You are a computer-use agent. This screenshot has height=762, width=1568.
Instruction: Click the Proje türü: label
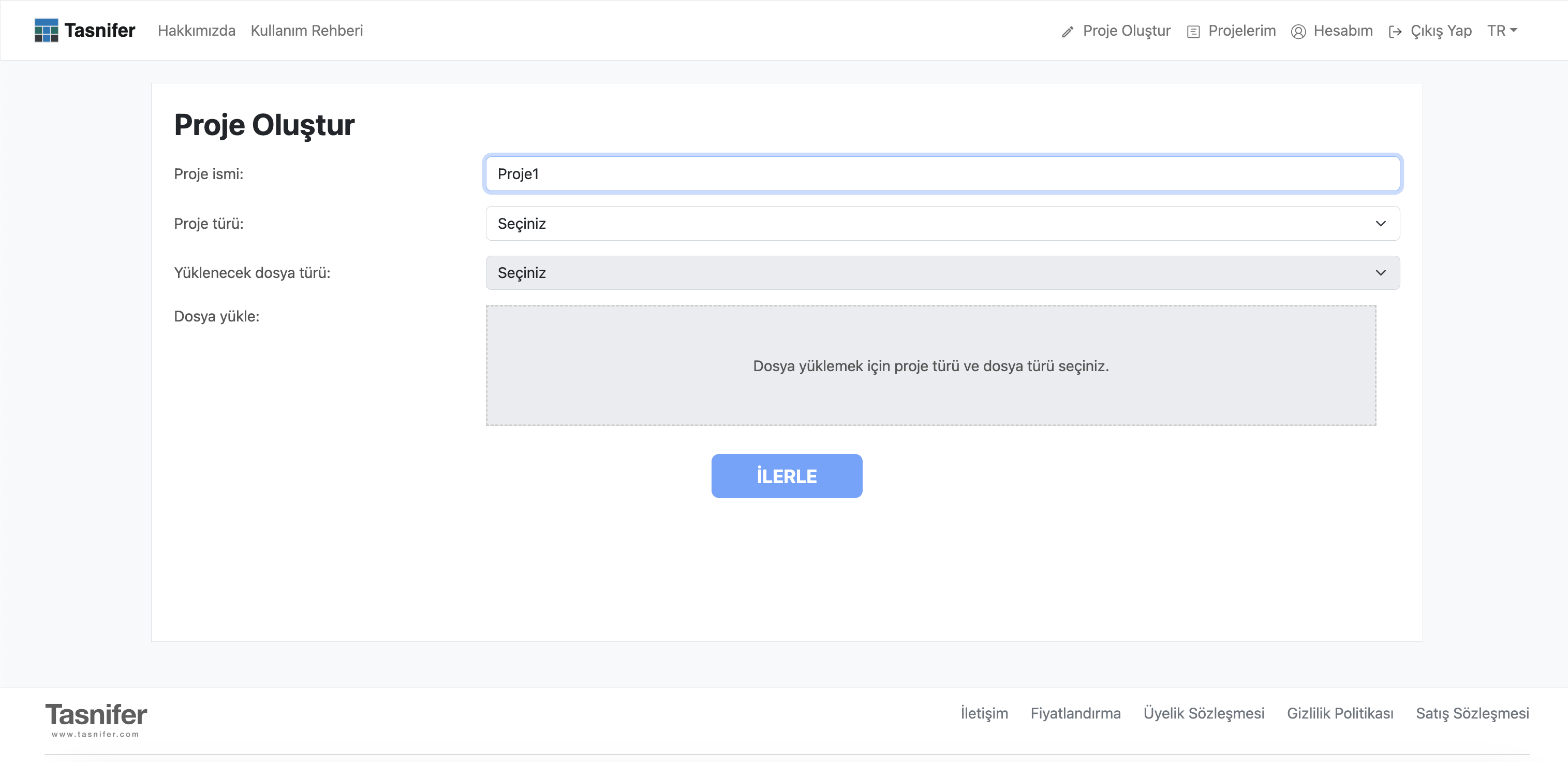click(x=209, y=224)
